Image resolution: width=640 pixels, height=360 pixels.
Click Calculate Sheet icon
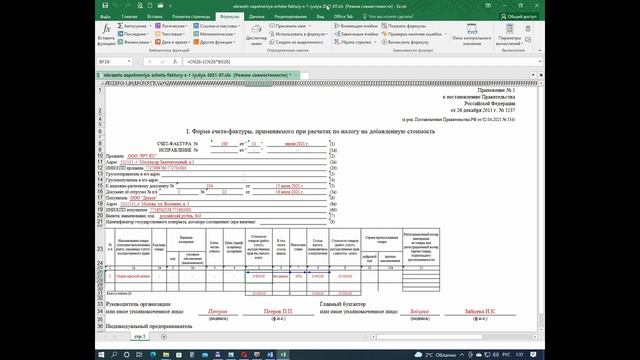(x=528, y=40)
